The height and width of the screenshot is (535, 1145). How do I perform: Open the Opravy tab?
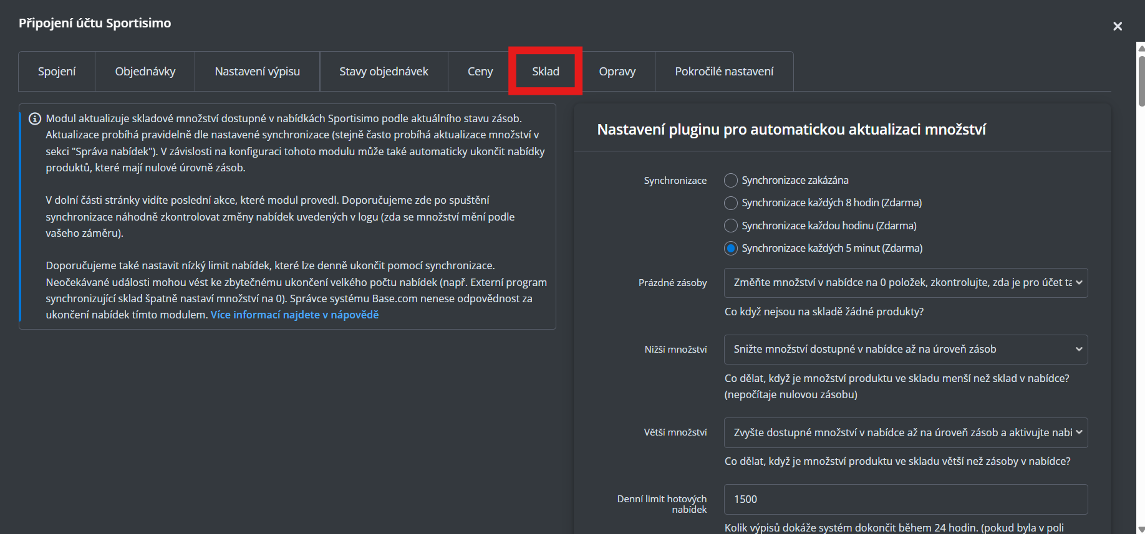[617, 72]
